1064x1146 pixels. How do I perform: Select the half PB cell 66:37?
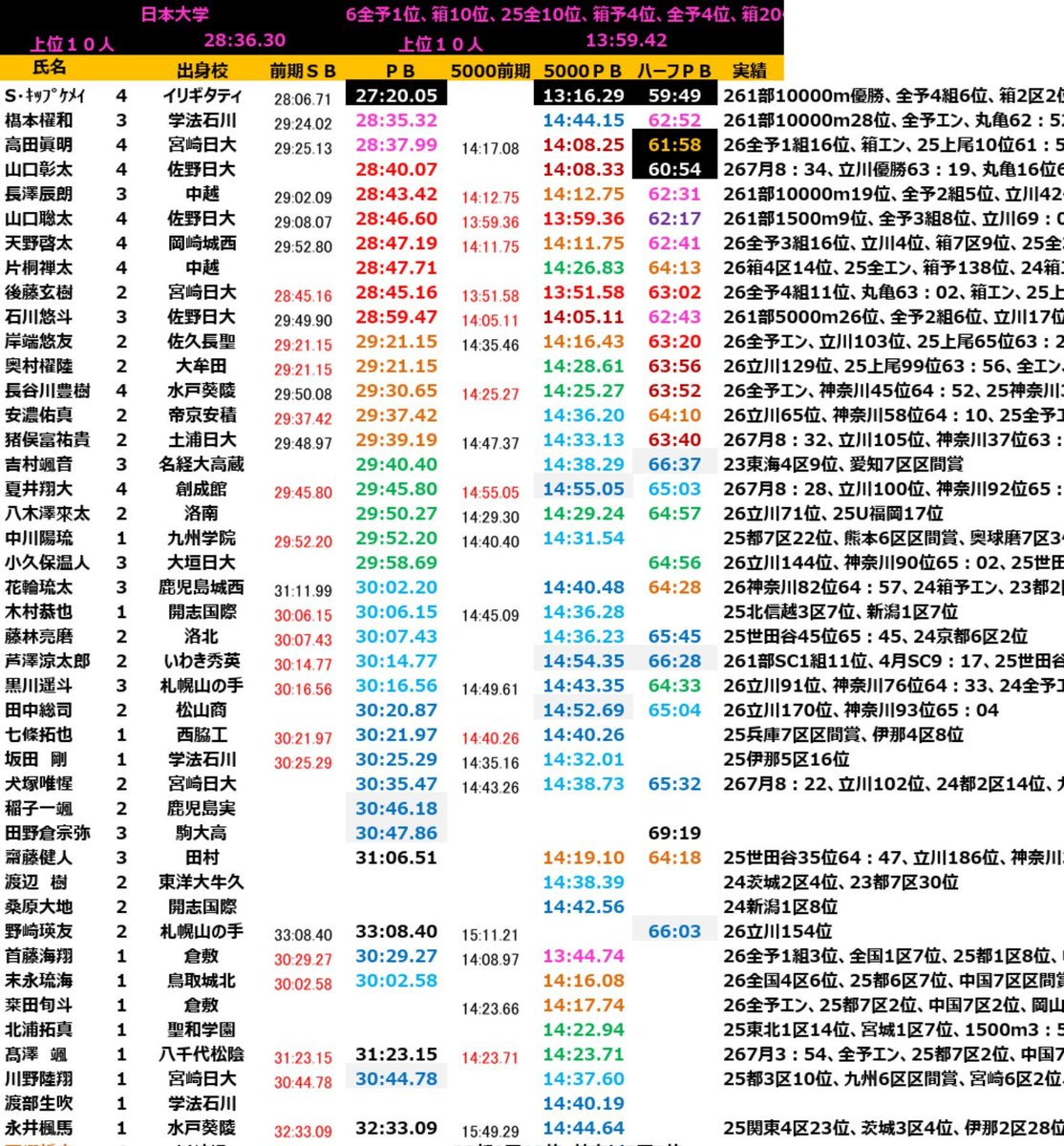(674, 464)
